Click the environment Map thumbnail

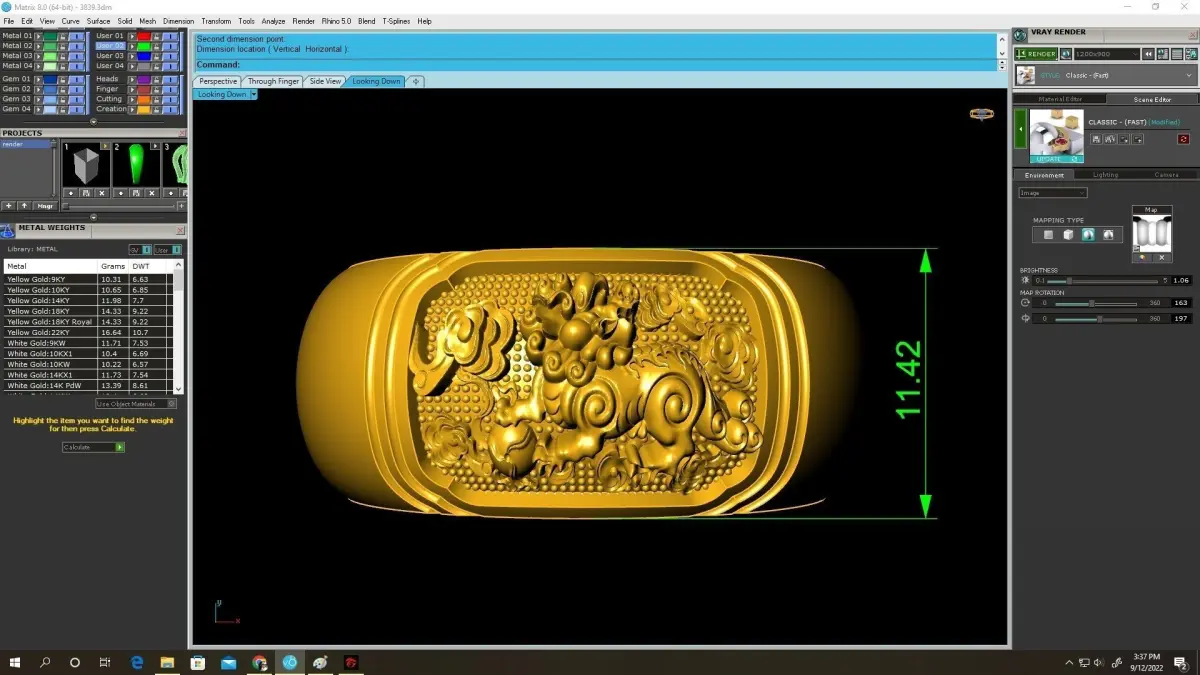tap(1152, 231)
